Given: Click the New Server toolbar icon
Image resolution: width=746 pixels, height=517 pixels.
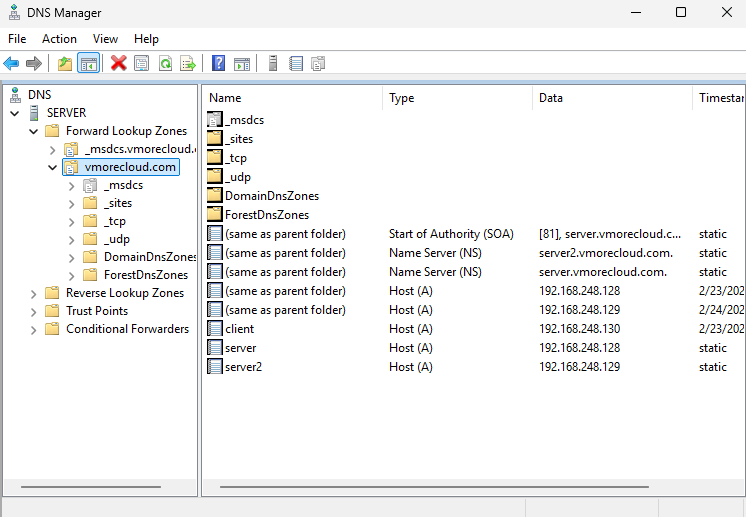Looking at the screenshot, I should (x=273, y=63).
